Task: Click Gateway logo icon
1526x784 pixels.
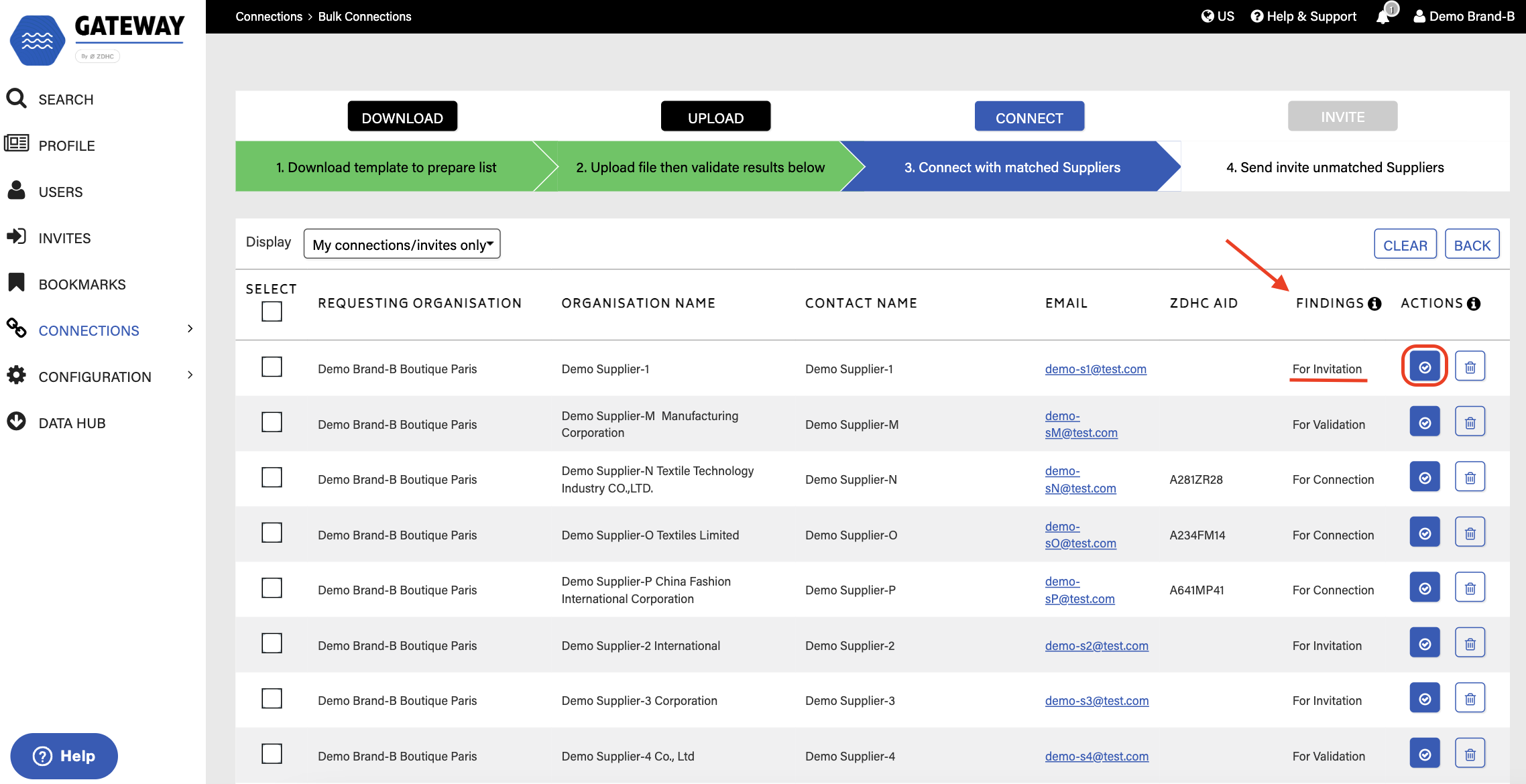Action: [x=38, y=40]
